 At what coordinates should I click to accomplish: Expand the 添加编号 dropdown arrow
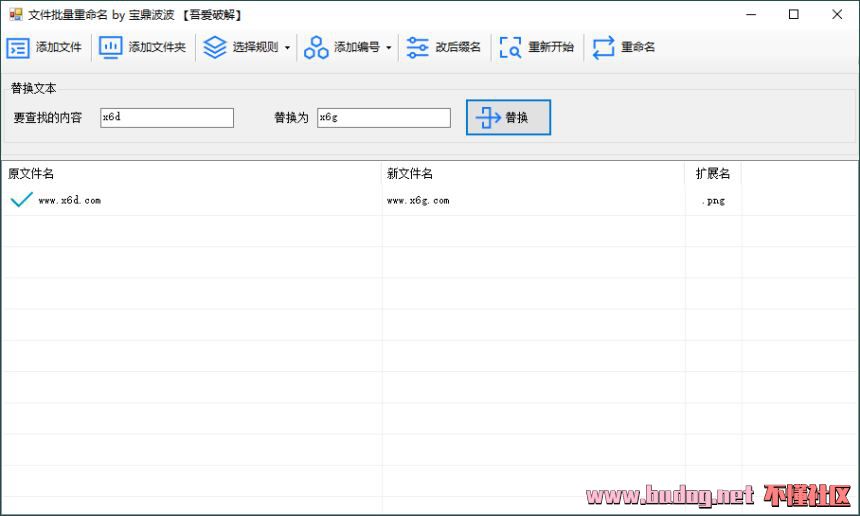pyautogui.click(x=388, y=48)
